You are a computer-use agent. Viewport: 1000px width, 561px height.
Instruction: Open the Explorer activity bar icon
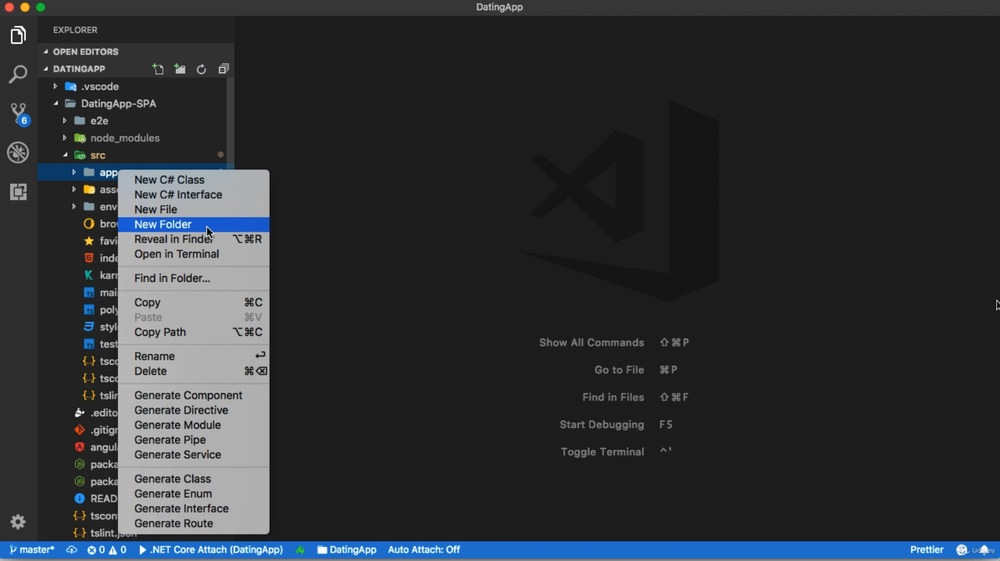pos(18,35)
